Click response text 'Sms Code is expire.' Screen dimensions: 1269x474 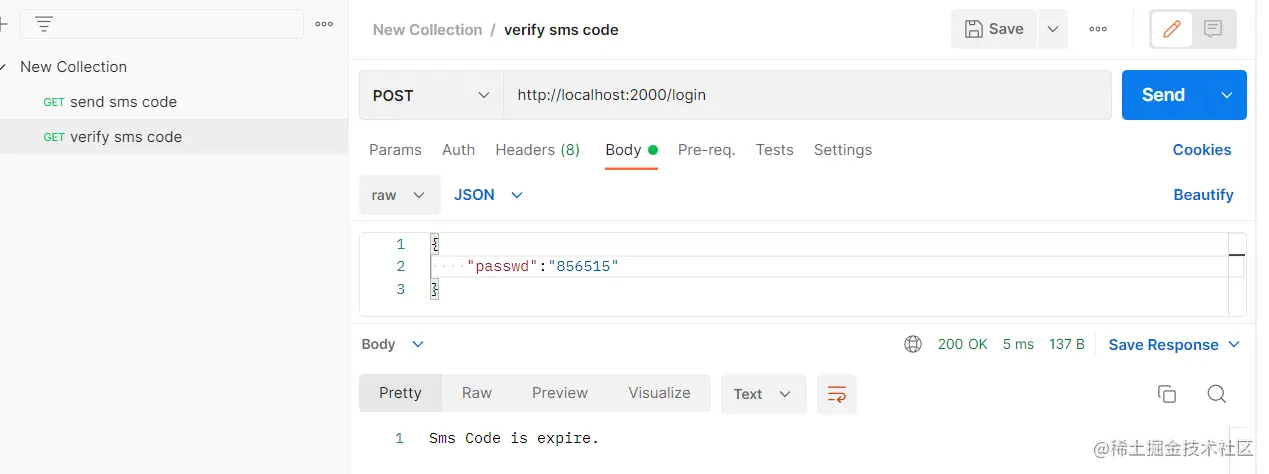514,438
